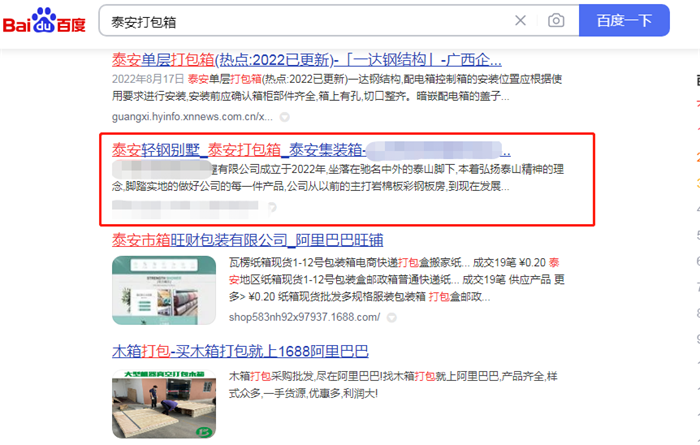Click the wooden crate packing thumbnail

[x=164, y=404]
